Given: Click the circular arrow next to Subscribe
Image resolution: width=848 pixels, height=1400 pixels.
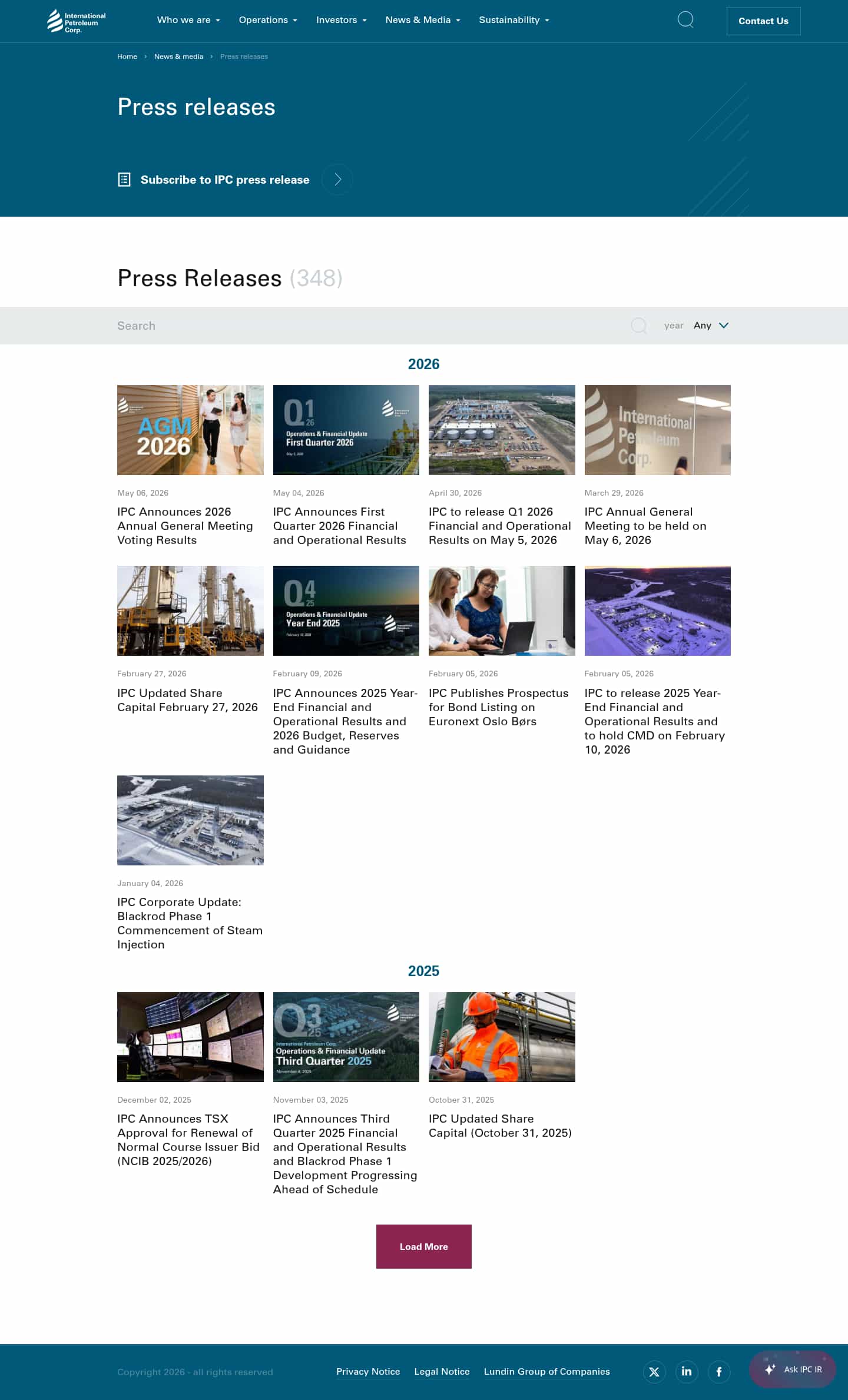Looking at the screenshot, I should [x=337, y=180].
